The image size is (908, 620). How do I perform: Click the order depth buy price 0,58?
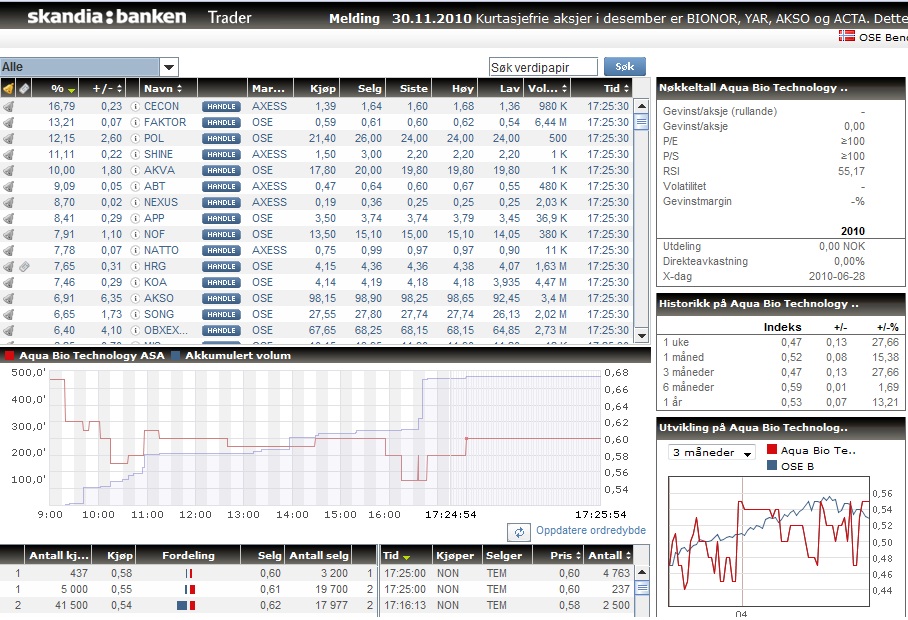pyautogui.click(x=122, y=573)
